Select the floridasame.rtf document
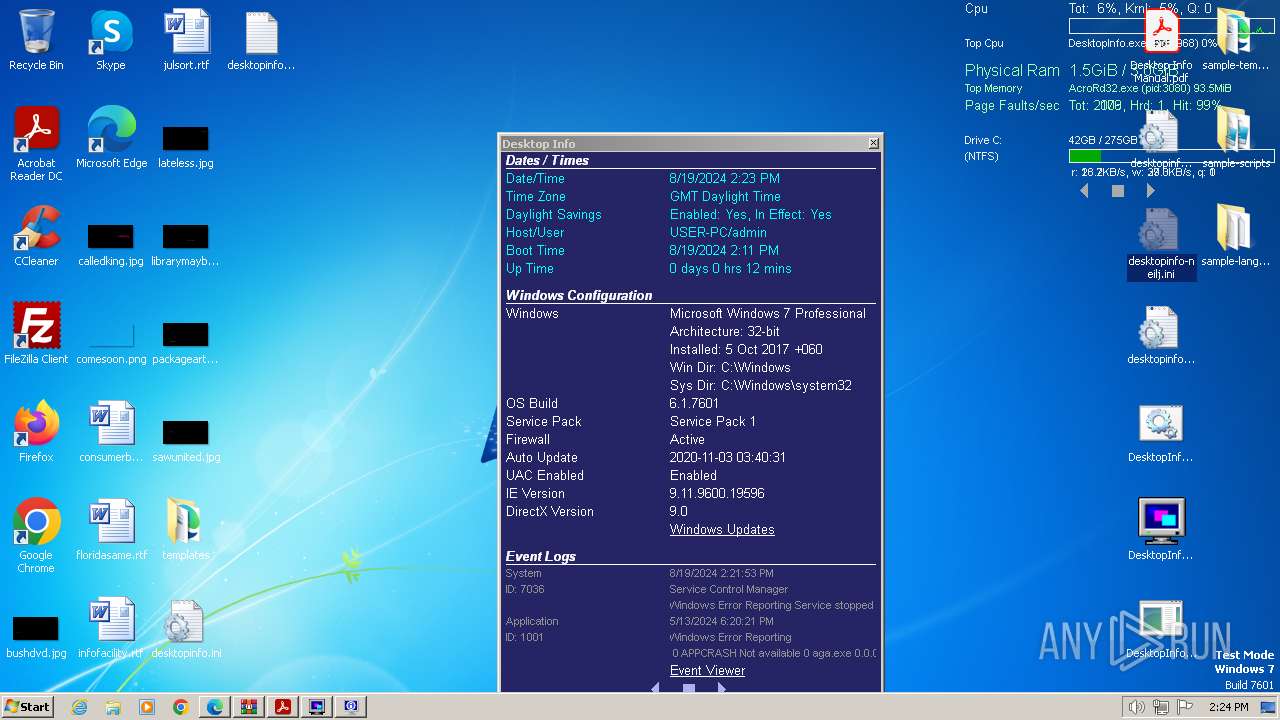The width and height of the screenshot is (1280, 720). (x=111, y=529)
